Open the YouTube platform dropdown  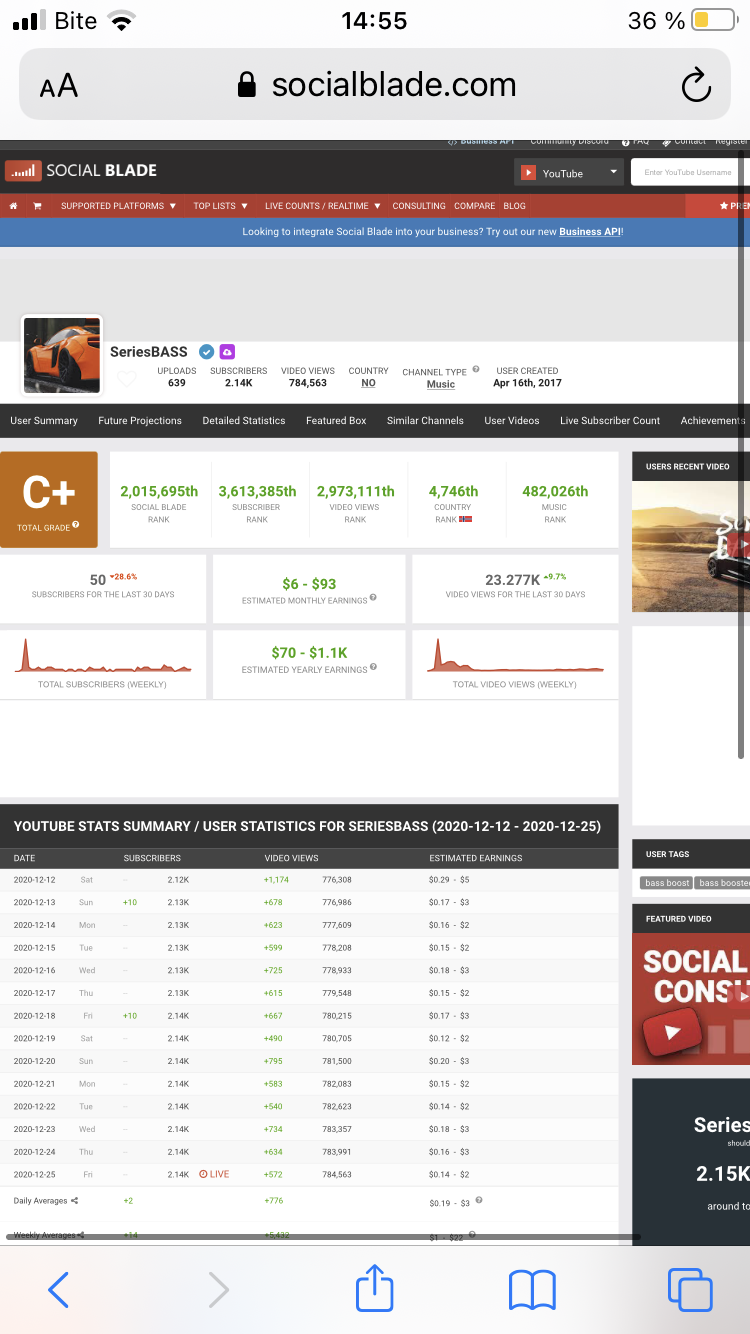coord(570,173)
